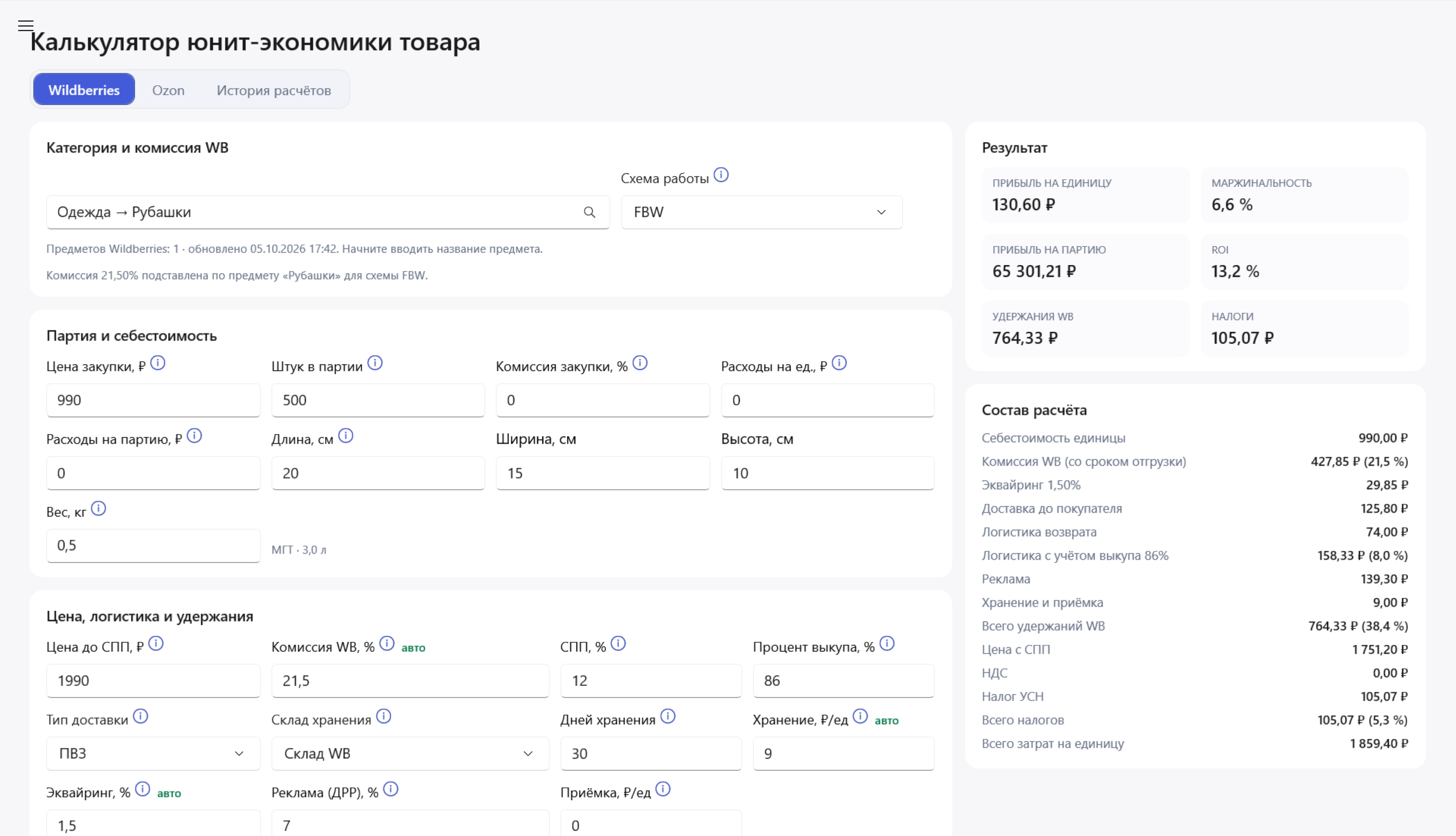Click the Высота, см field

point(828,473)
